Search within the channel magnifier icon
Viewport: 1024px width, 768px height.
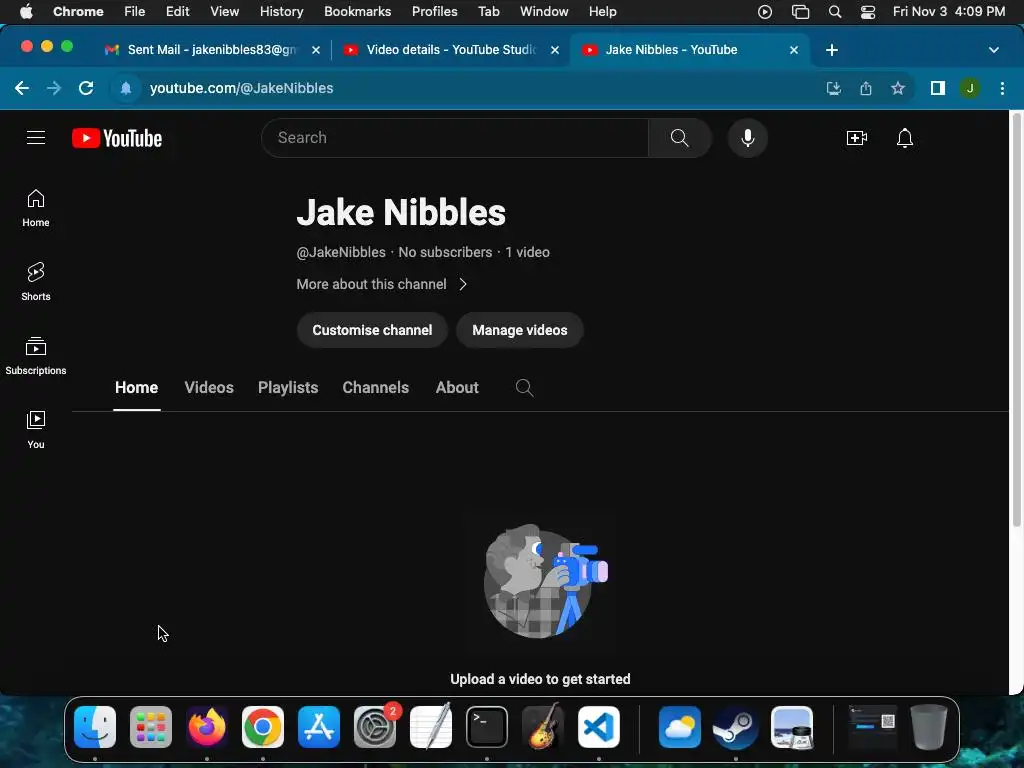point(524,388)
